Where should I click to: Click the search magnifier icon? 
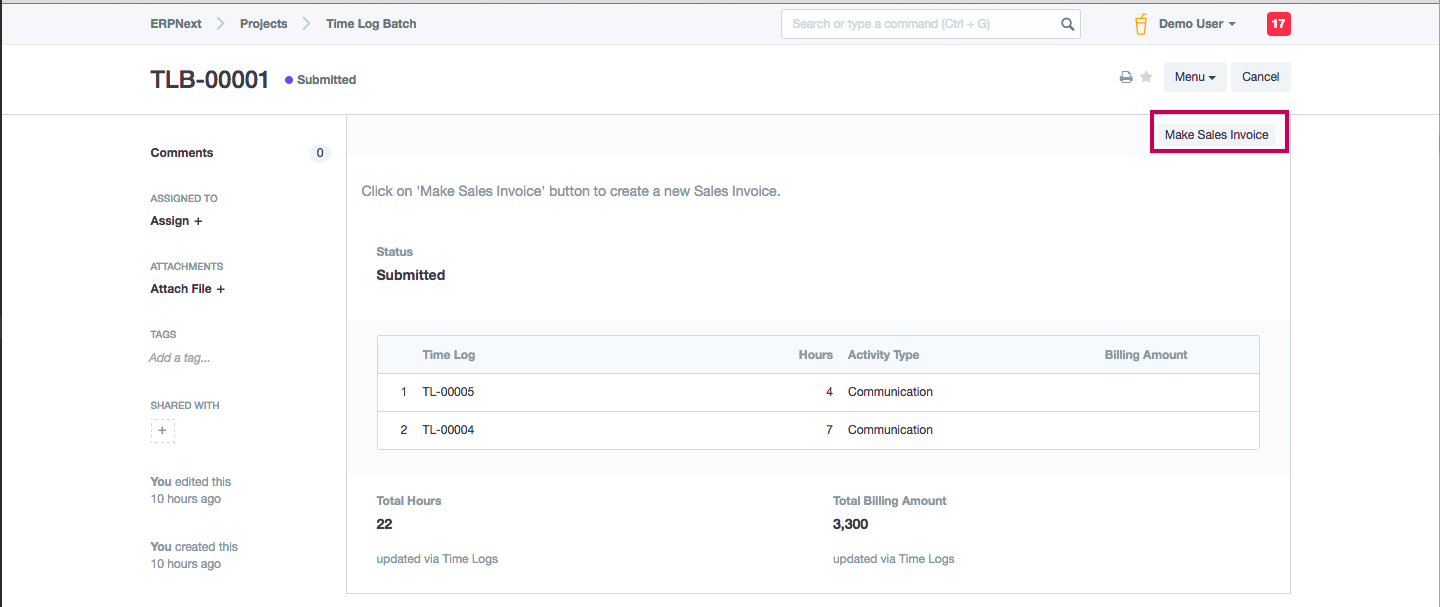1067,24
